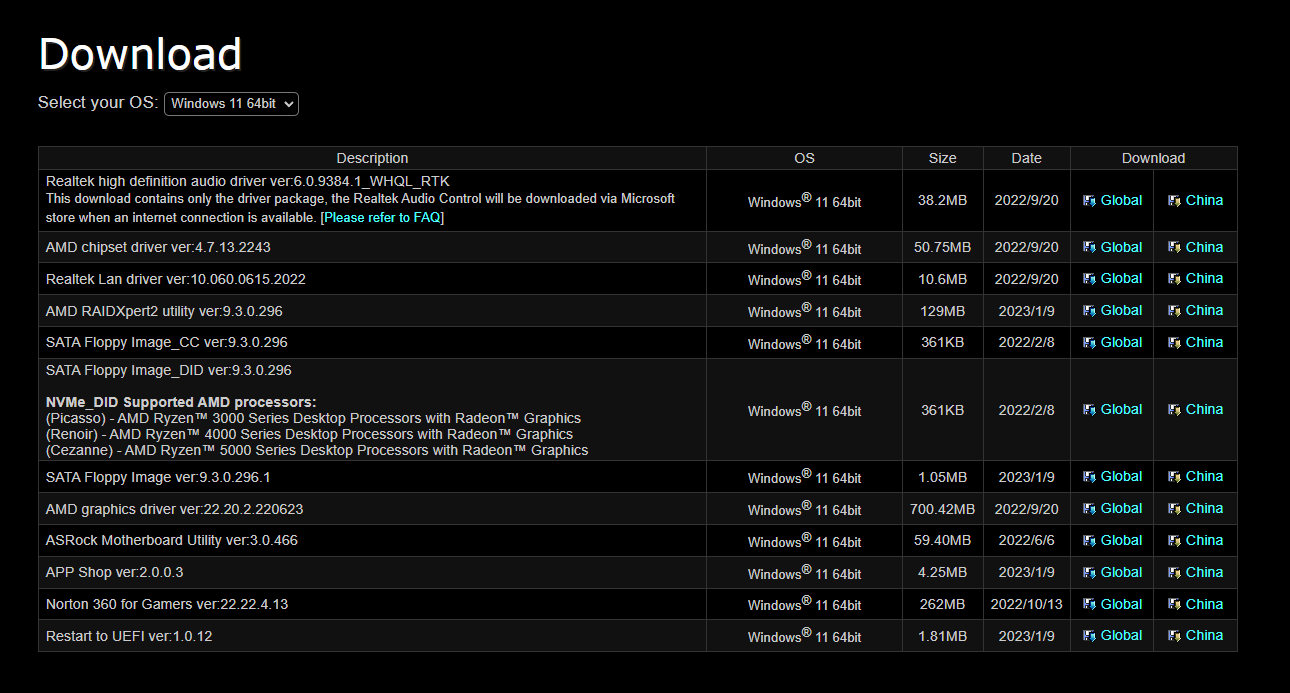Click Global download icon for AMD RAIDXpert2 utility

[1089, 310]
